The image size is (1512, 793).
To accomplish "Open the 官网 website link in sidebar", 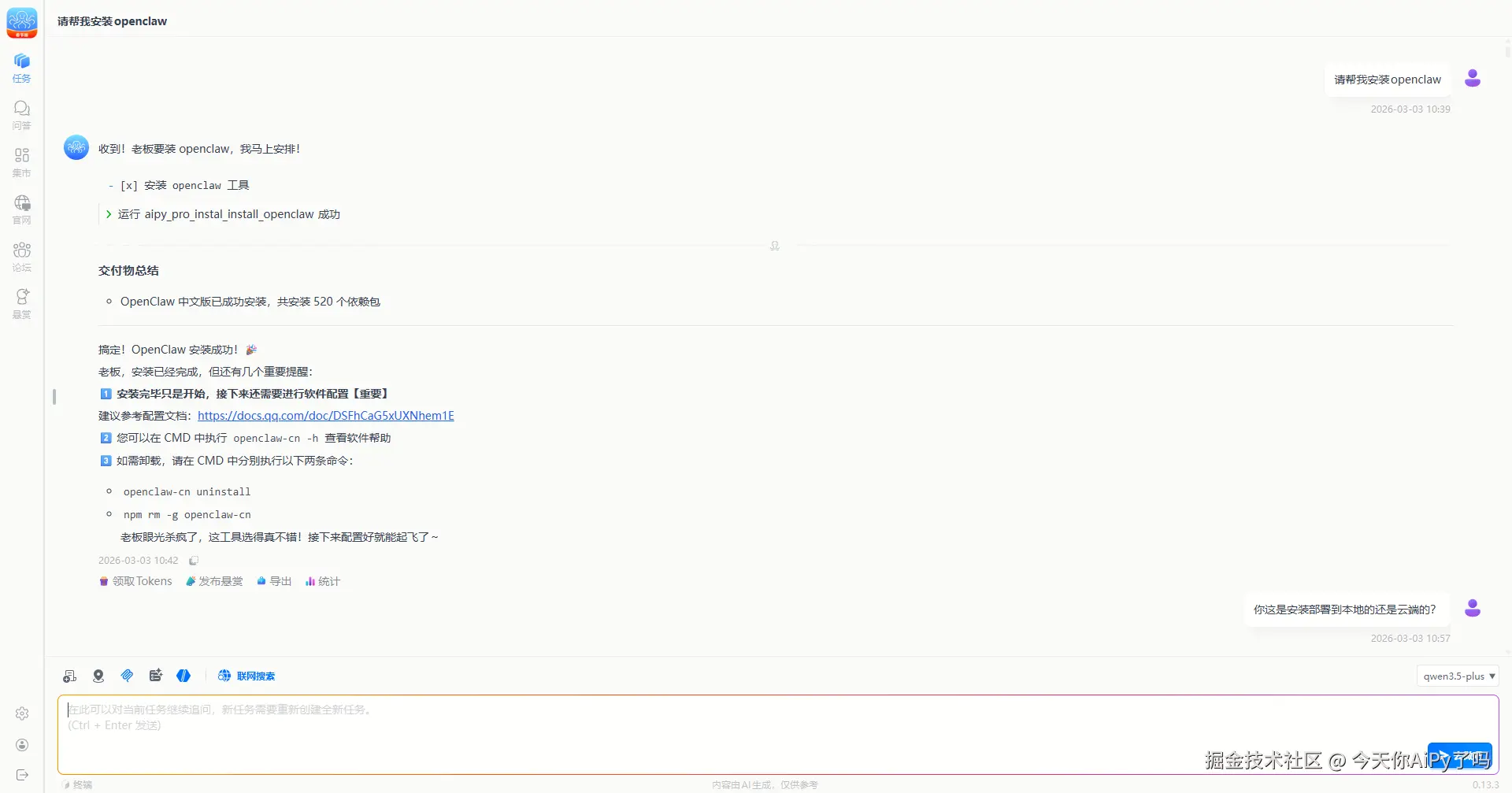I will click(22, 209).
